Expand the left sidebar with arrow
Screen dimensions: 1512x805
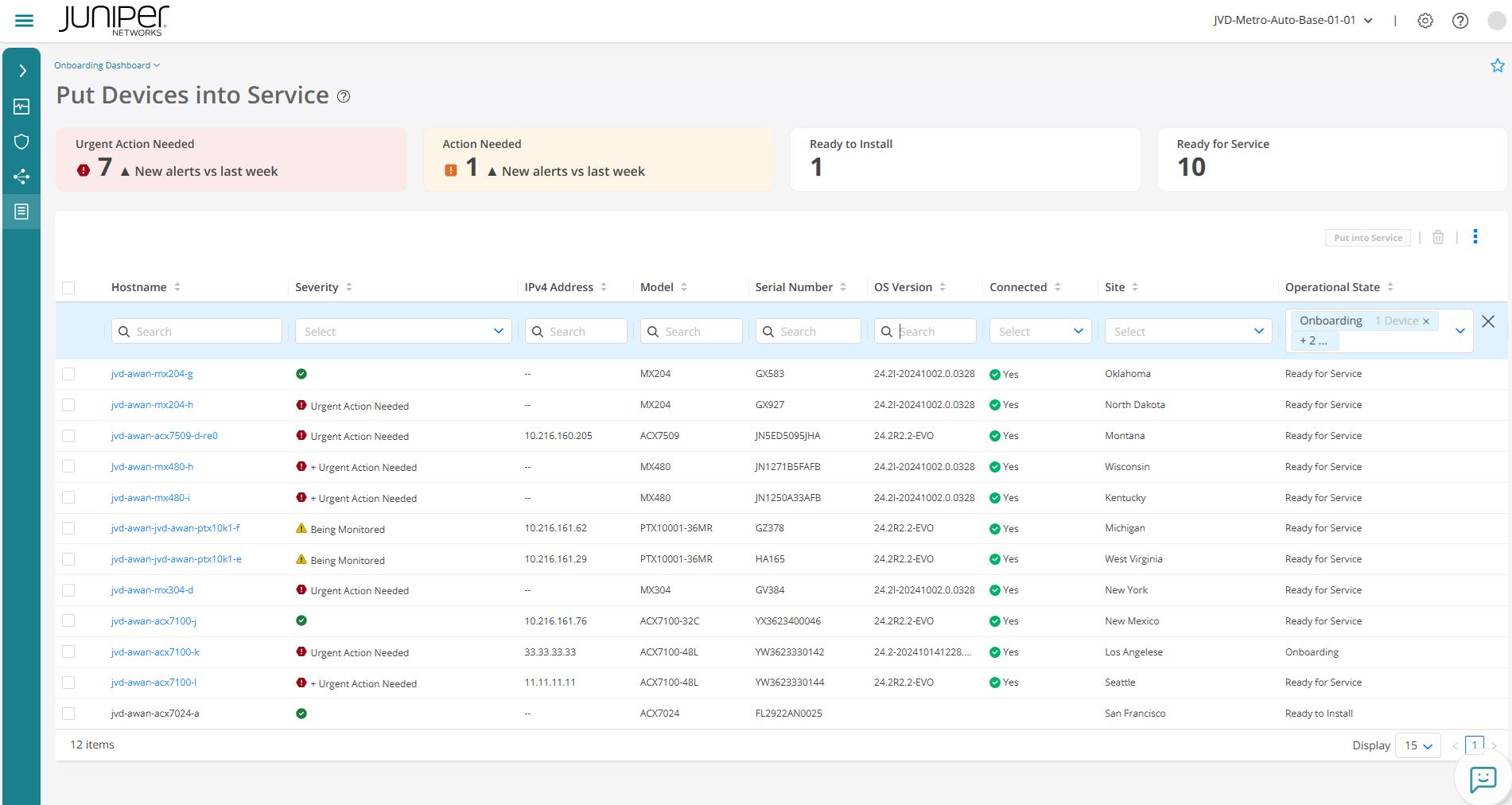point(21,72)
